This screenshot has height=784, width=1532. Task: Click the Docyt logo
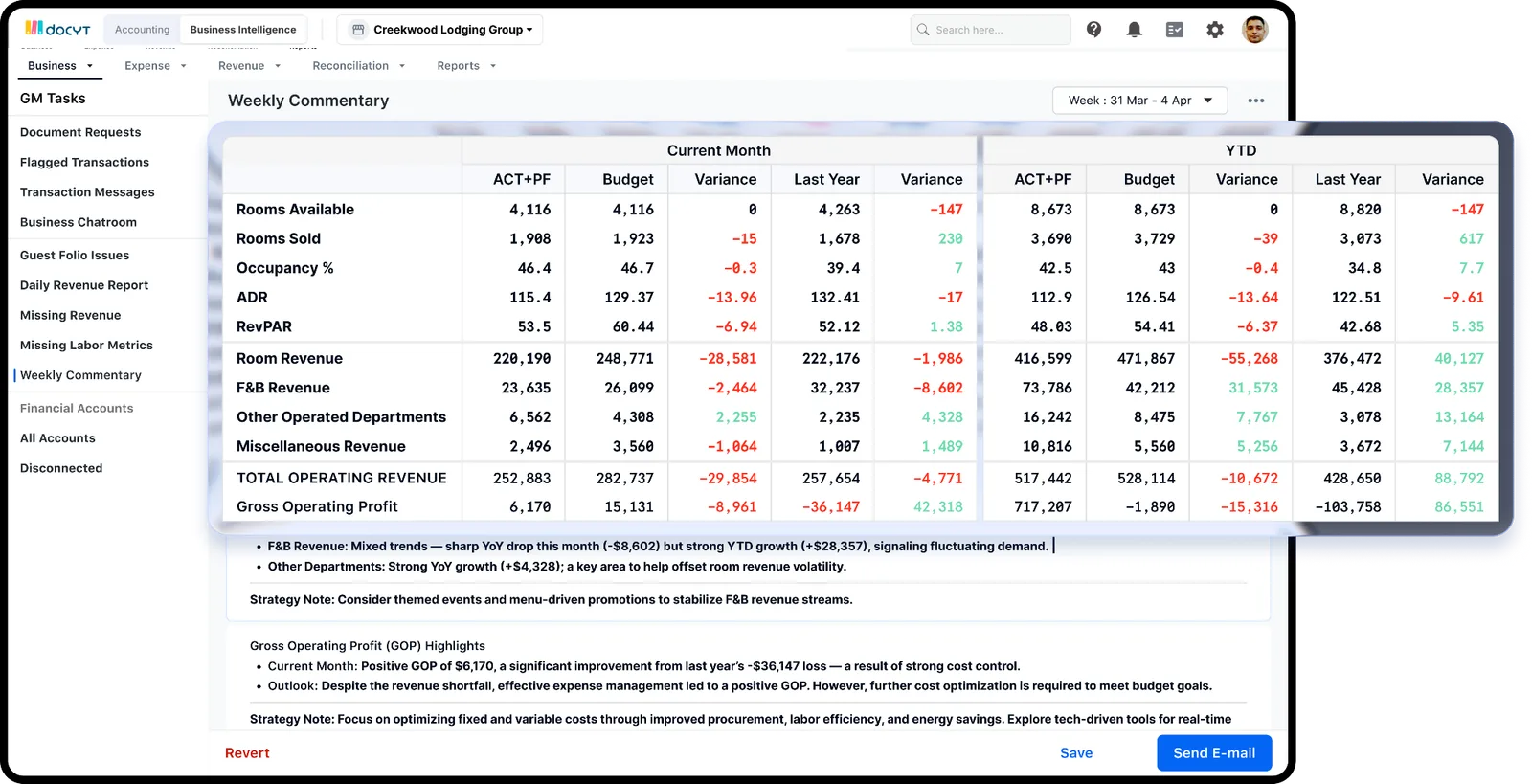pos(57,29)
